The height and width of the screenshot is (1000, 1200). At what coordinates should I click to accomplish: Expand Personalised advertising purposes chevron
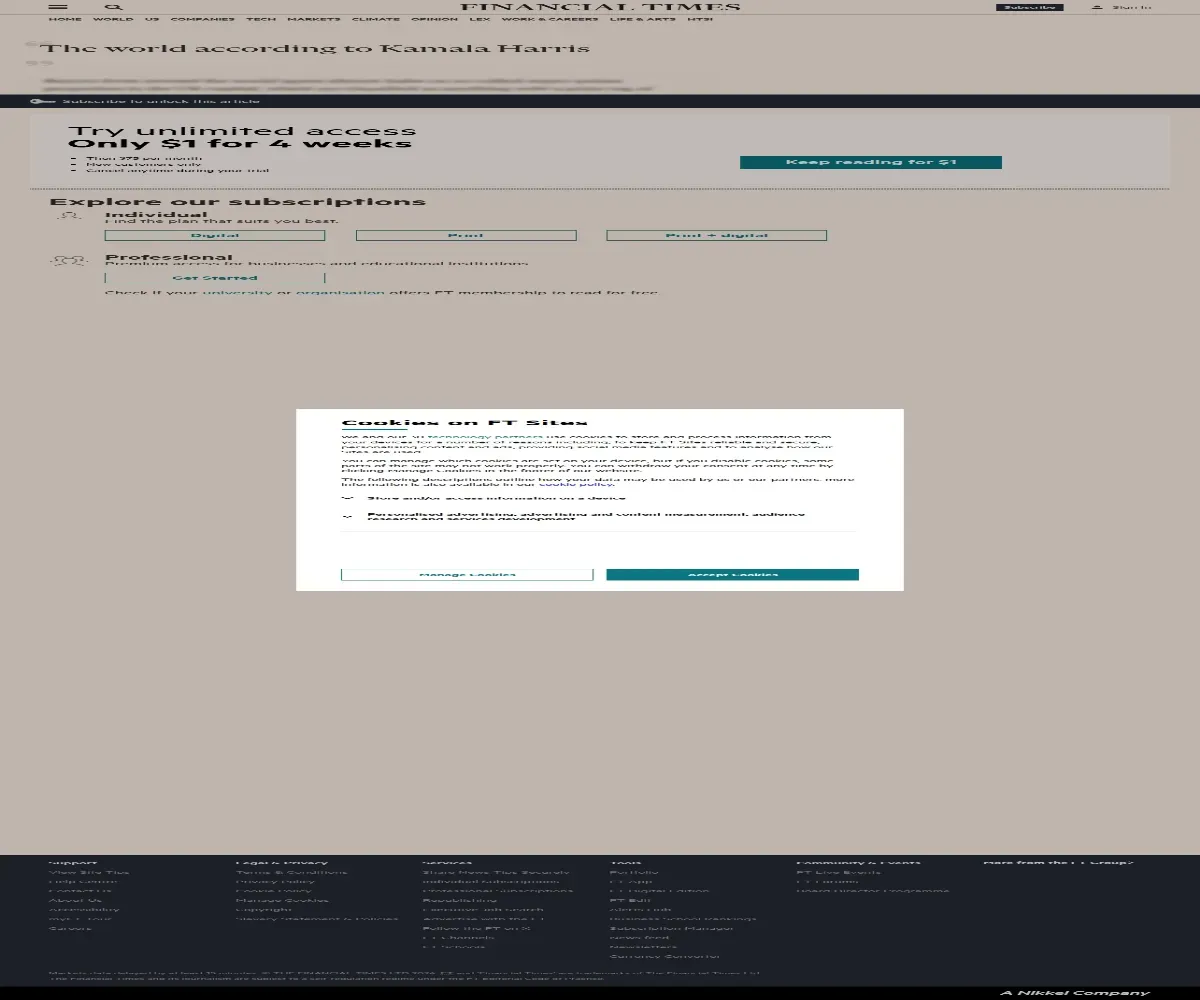tap(348, 517)
